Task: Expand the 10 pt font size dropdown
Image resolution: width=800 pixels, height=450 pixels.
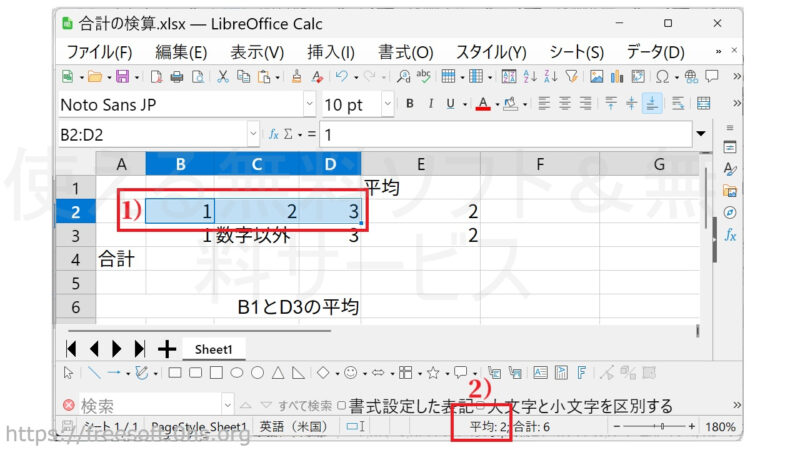Action: tap(387, 104)
